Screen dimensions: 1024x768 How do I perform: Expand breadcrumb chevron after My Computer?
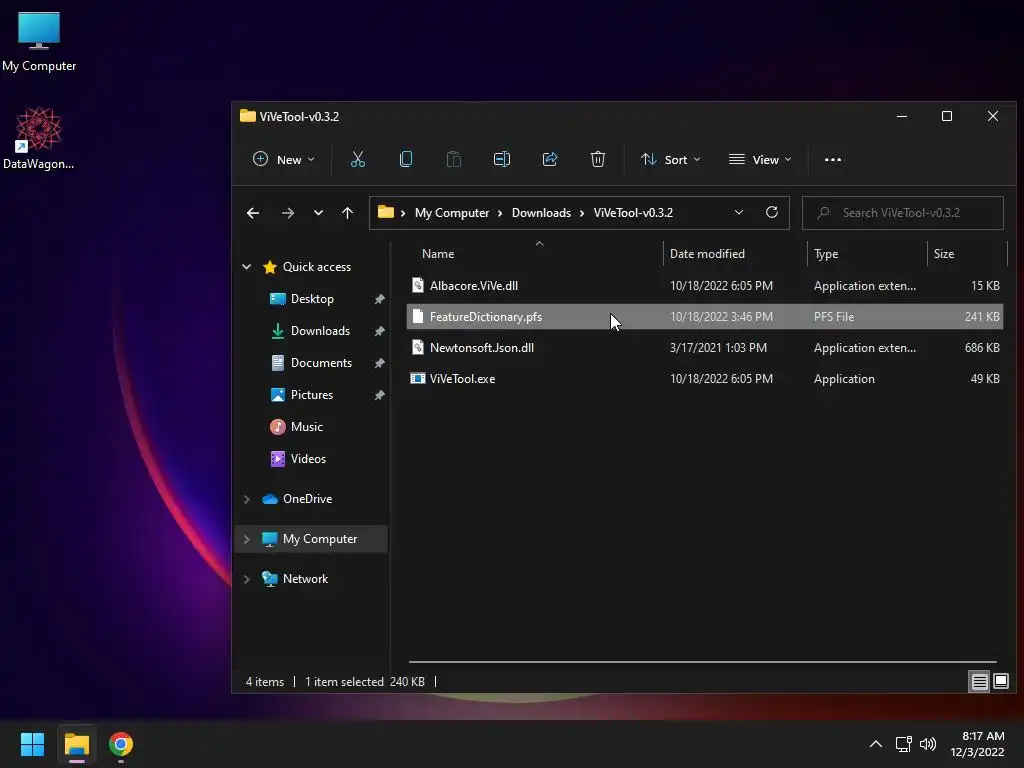pyautogui.click(x=500, y=213)
